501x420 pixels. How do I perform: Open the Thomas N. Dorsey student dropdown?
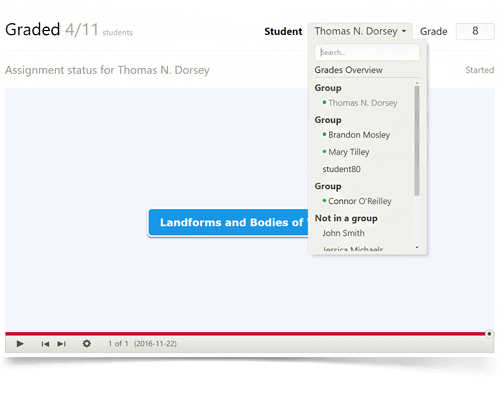point(360,31)
